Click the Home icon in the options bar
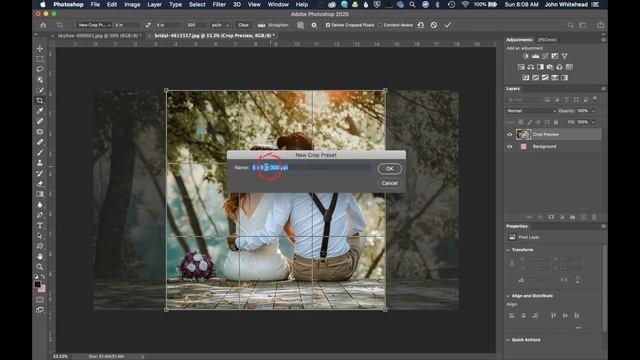Image resolution: width=640 pixels, height=360 pixels. (x=43, y=25)
